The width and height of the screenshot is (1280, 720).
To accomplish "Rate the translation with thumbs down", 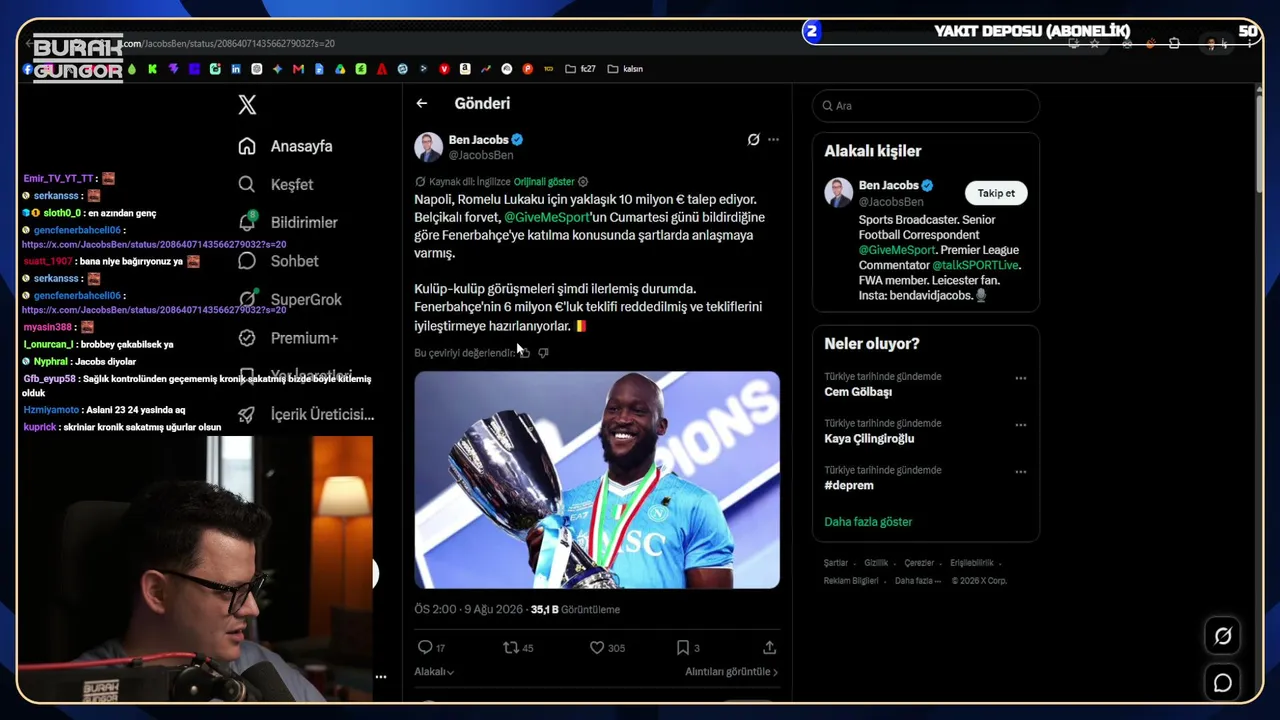I will tap(543, 353).
